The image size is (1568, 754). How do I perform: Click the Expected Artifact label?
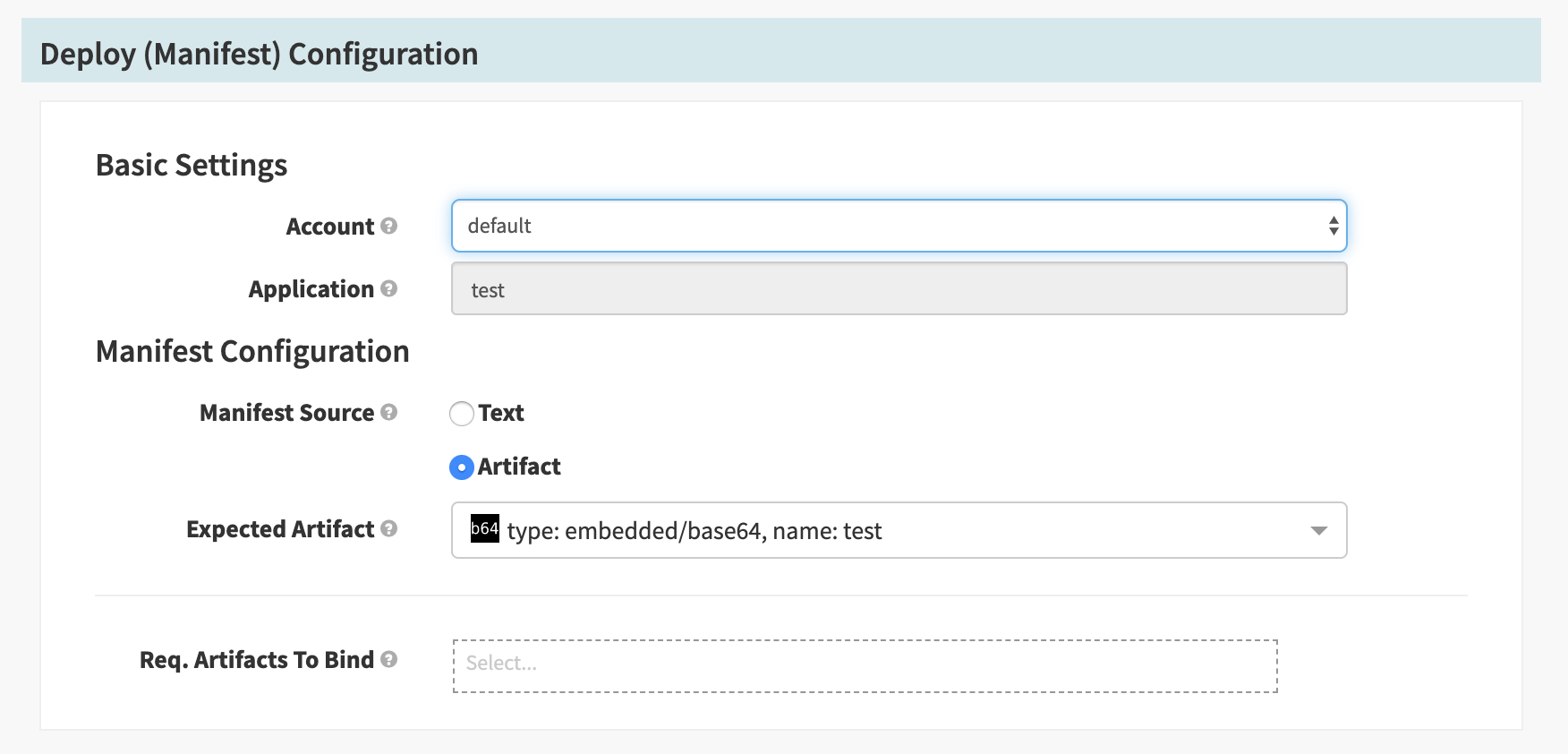(x=280, y=529)
